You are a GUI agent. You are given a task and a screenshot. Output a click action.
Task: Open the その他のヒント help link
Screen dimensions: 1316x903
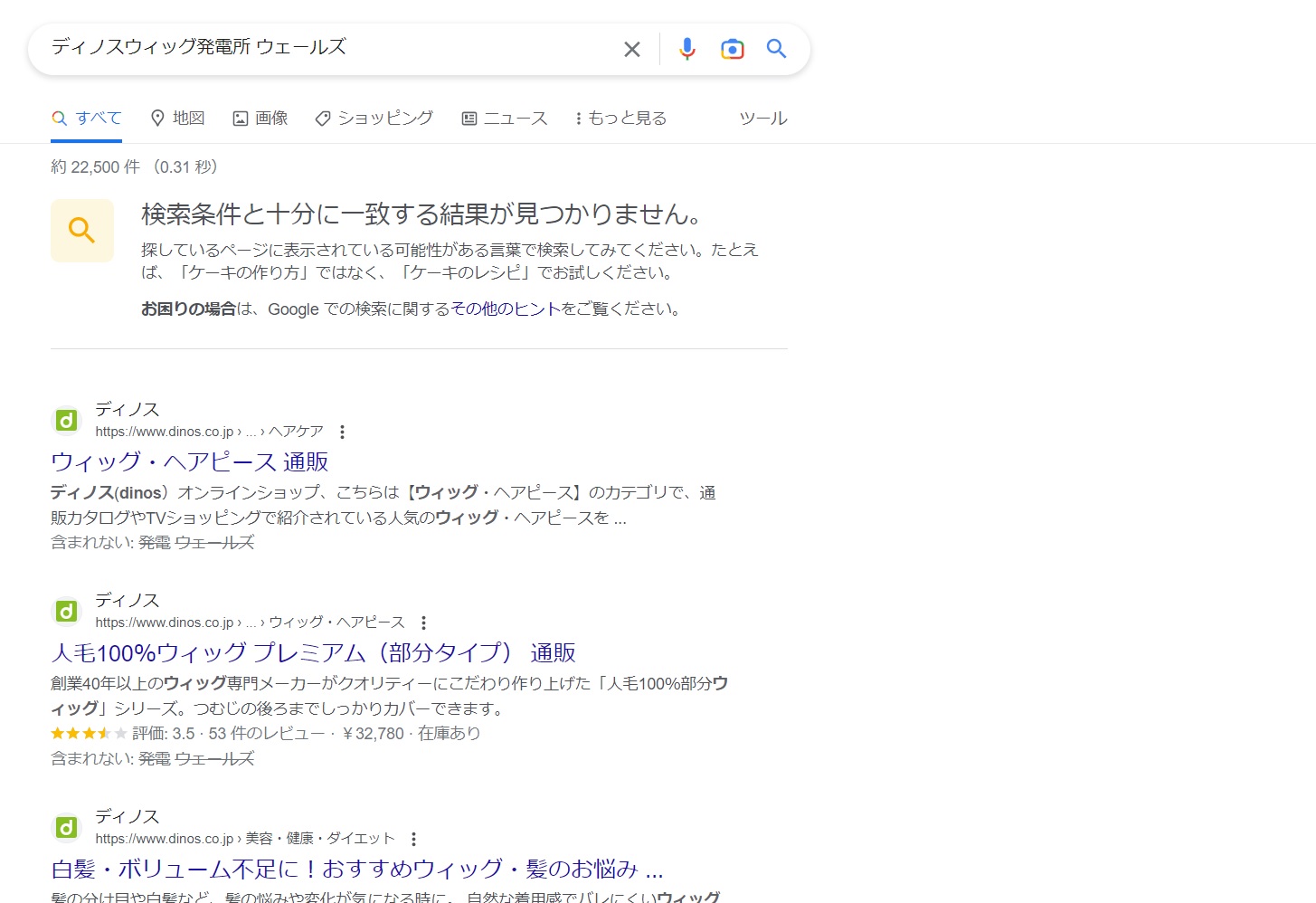click(506, 309)
